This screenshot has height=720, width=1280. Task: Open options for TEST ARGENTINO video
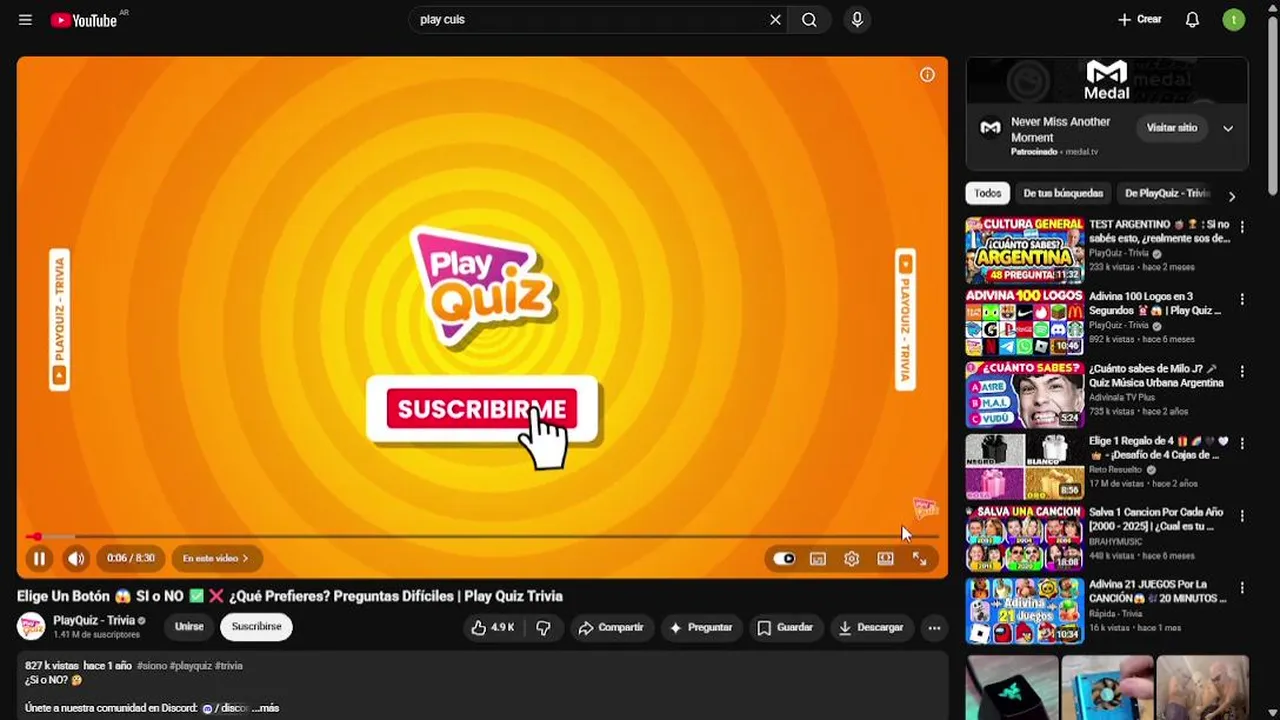tap(1242, 227)
